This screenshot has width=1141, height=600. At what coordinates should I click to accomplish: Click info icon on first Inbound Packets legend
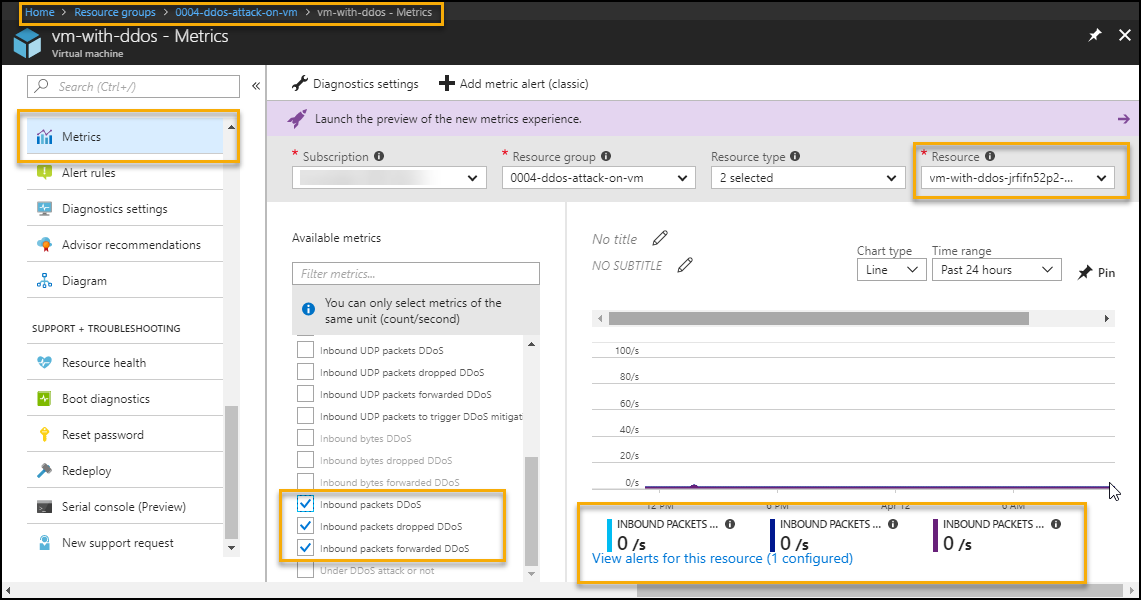[x=730, y=524]
